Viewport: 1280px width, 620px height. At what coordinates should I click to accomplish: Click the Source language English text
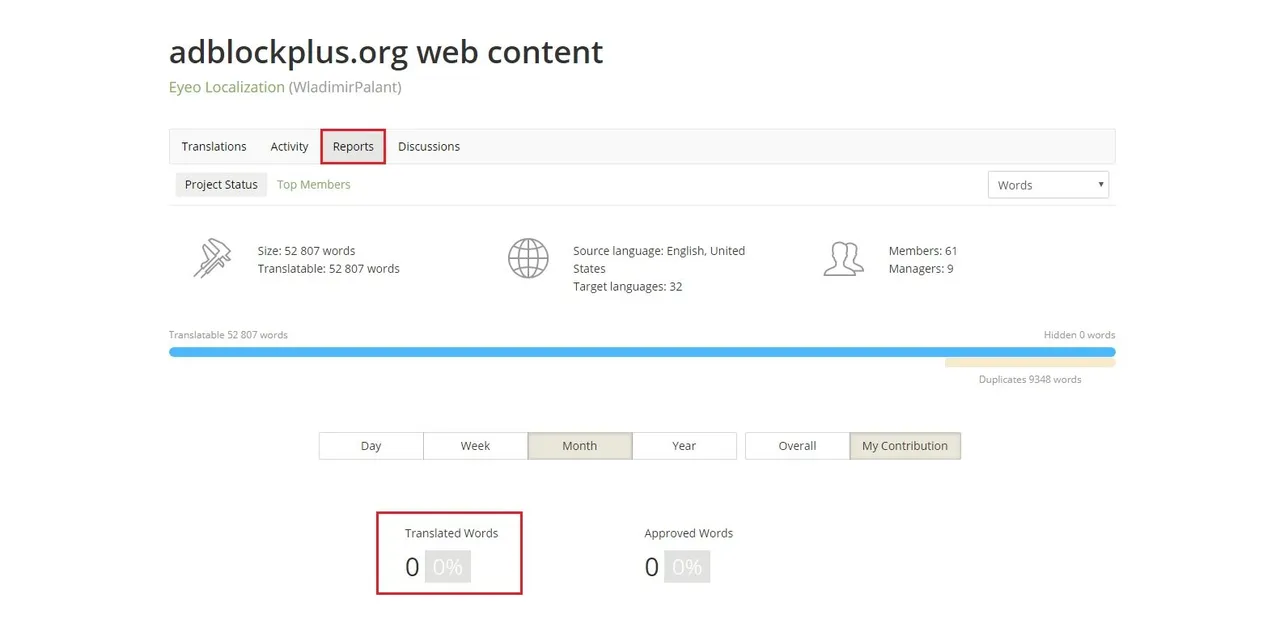[659, 260]
